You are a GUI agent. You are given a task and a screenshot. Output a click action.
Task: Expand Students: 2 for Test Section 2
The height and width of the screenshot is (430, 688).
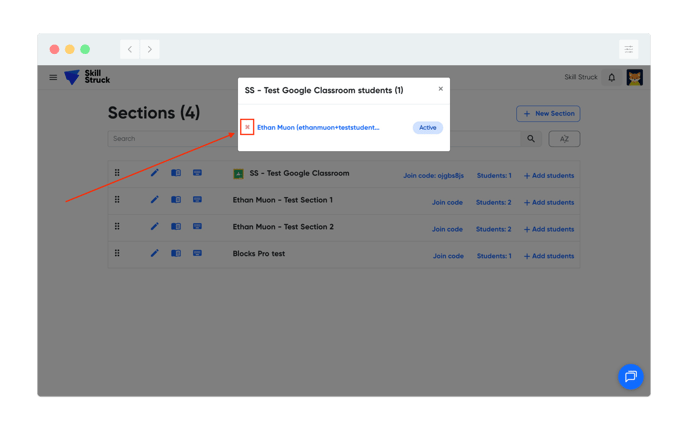[x=493, y=229]
